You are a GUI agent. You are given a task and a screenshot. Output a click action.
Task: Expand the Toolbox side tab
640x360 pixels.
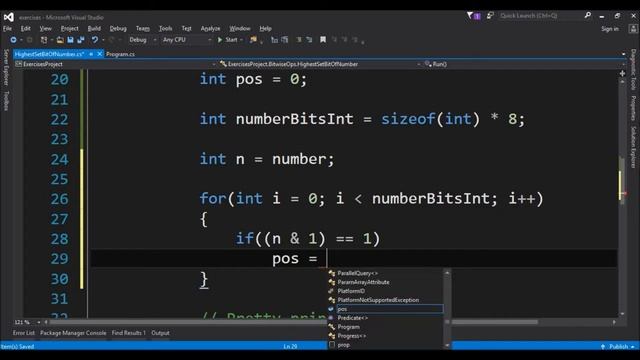point(6,101)
